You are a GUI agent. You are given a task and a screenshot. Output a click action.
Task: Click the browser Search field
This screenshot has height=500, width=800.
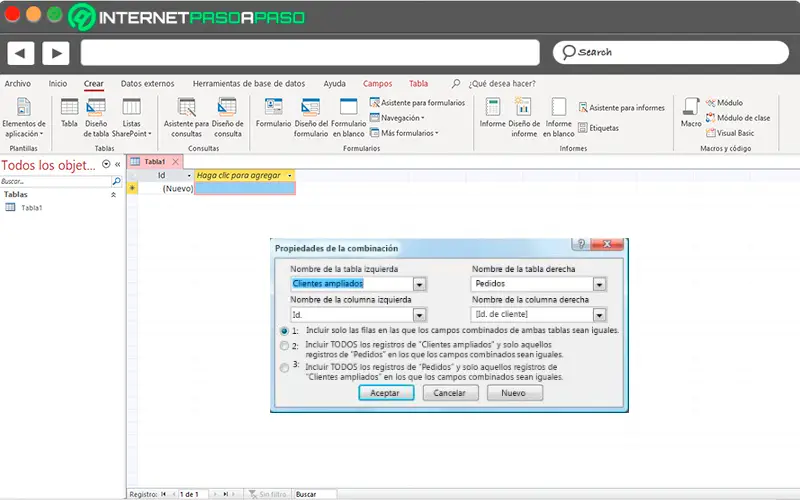[x=670, y=53]
